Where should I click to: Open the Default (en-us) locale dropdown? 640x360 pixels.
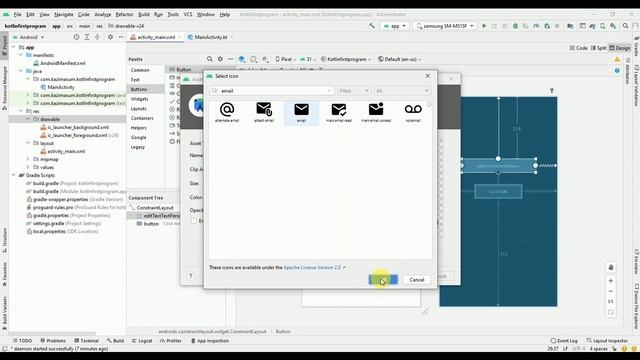pyautogui.click(x=400, y=59)
